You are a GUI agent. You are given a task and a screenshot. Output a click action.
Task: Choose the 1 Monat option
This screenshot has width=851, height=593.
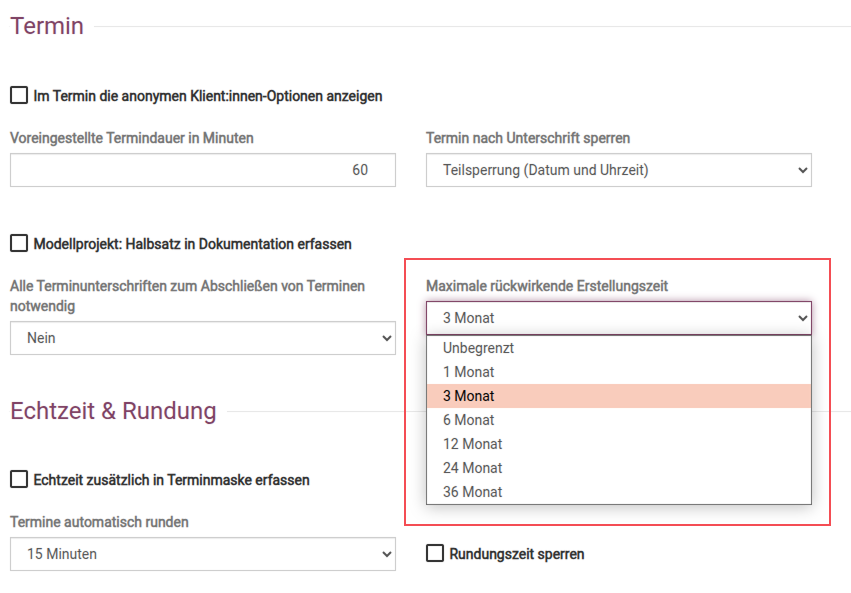(x=468, y=372)
